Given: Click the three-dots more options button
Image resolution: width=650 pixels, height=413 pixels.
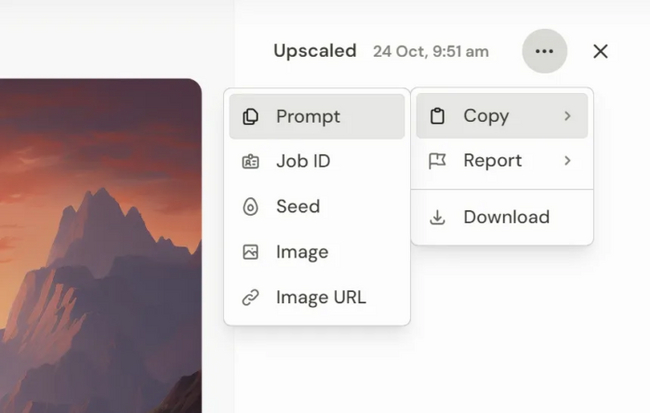Looking at the screenshot, I should coord(544,51).
